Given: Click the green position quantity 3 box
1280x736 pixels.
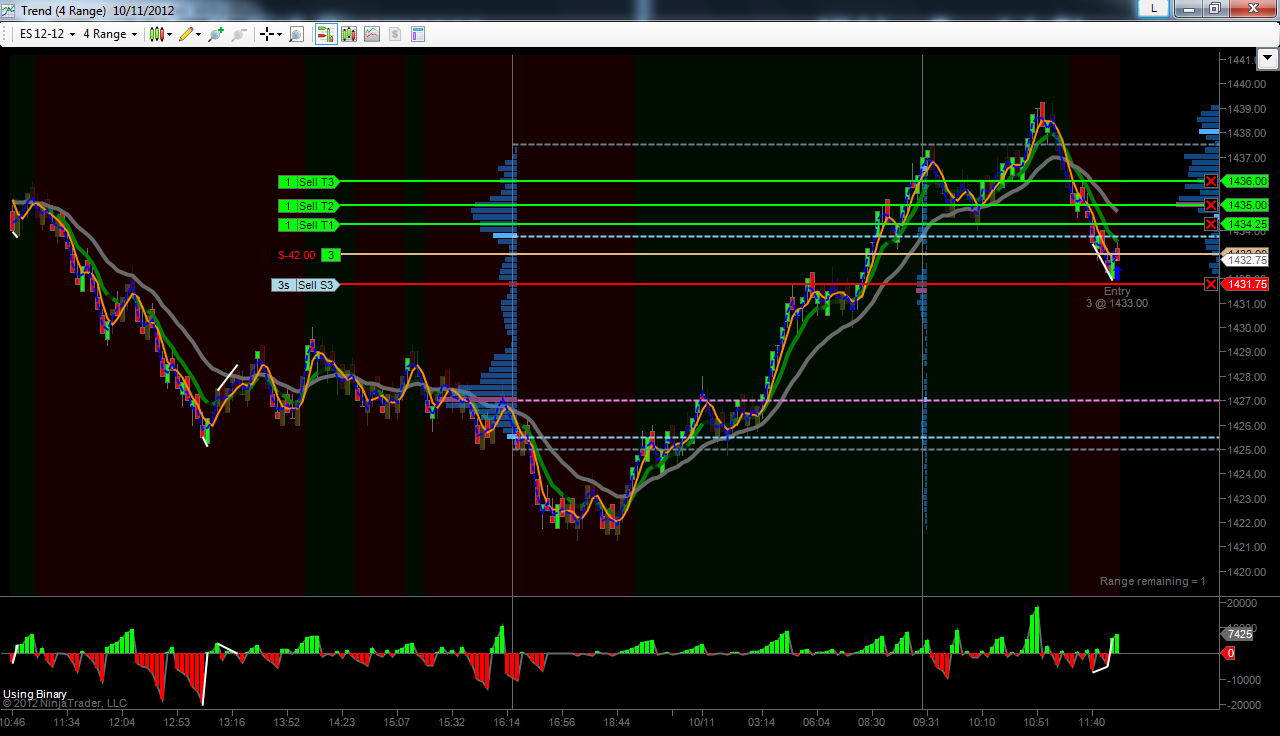Looking at the screenshot, I should pos(330,255).
